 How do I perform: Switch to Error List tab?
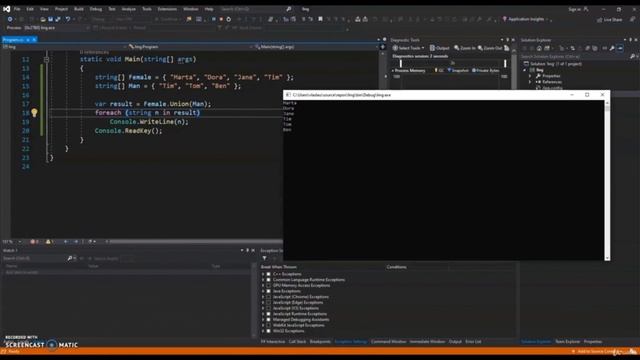click(x=473, y=342)
